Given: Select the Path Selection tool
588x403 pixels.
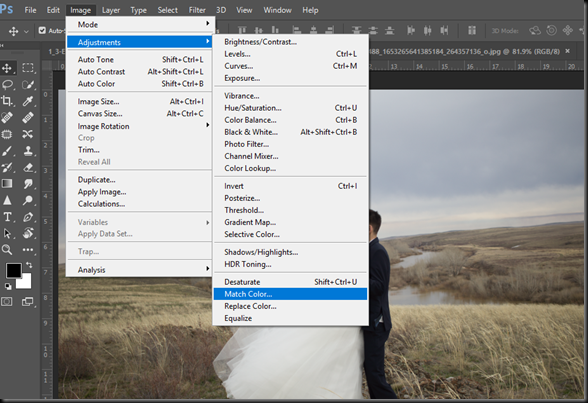Looking at the screenshot, I should (x=7, y=233).
